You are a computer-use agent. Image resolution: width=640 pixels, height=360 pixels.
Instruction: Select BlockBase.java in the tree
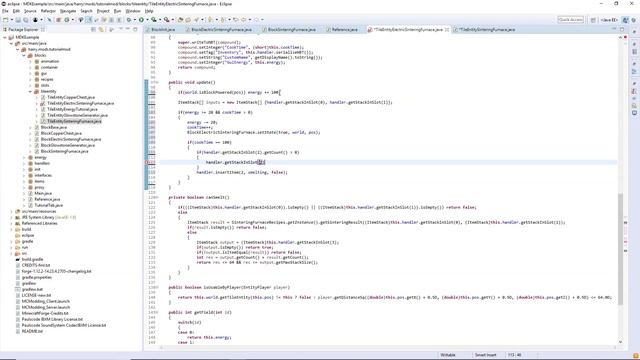point(53,127)
